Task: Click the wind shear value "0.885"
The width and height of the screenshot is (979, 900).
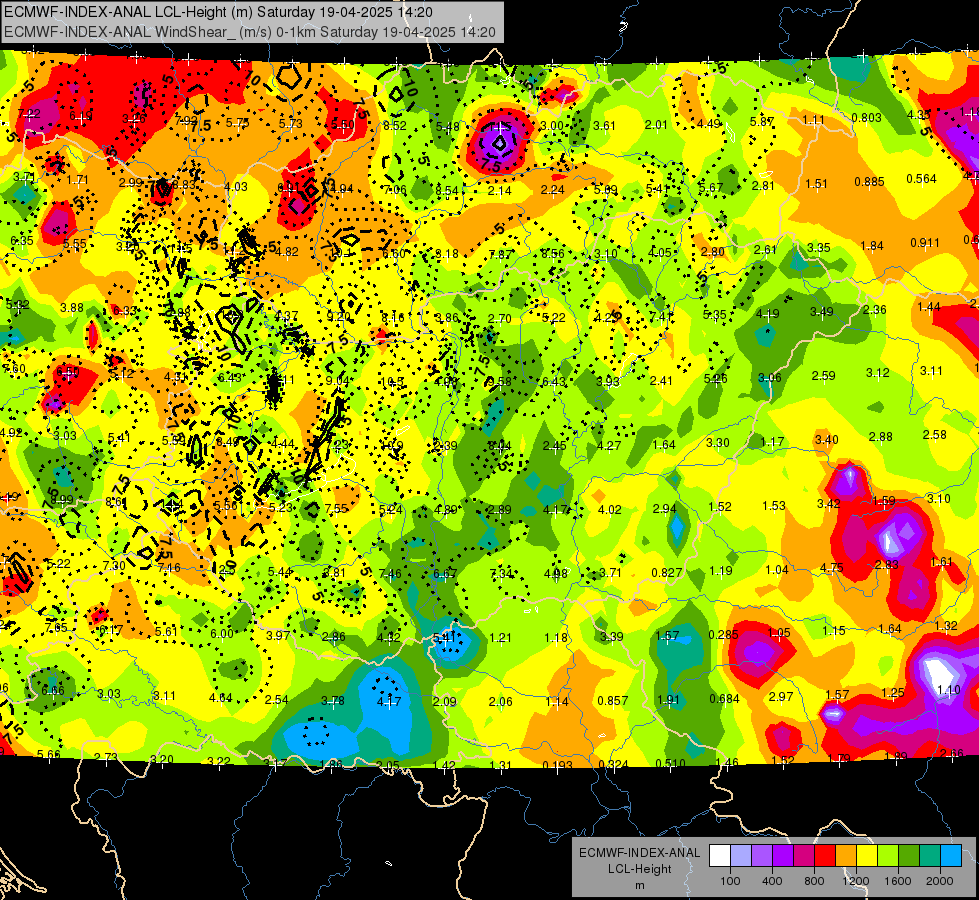Action: 869,182
